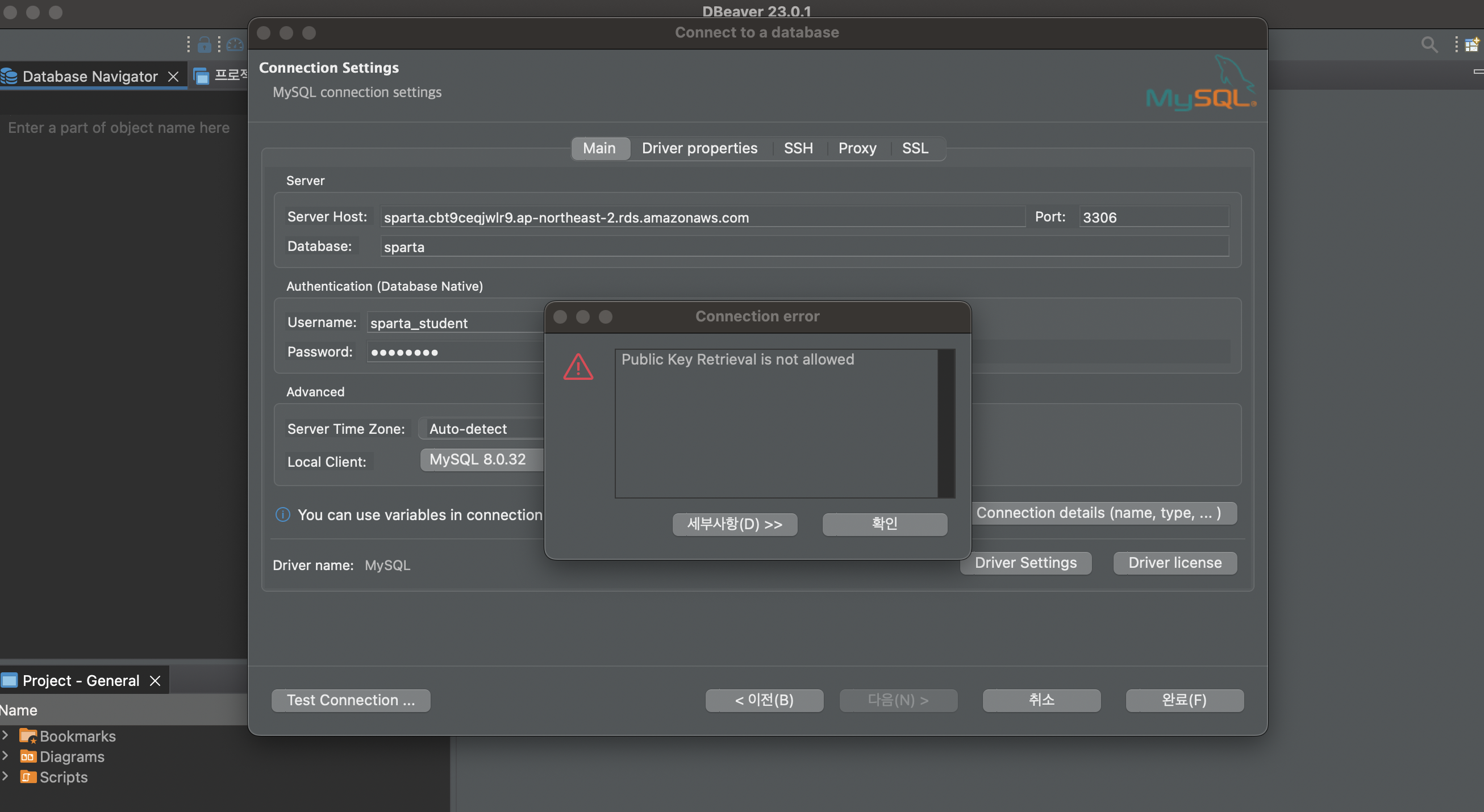Open the SSH tab

coord(798,148)
